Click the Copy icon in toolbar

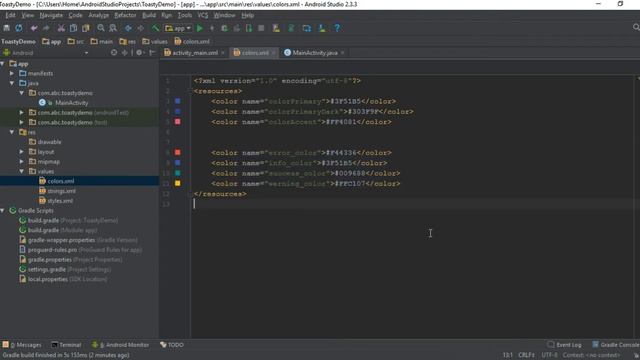pos(73,28)
